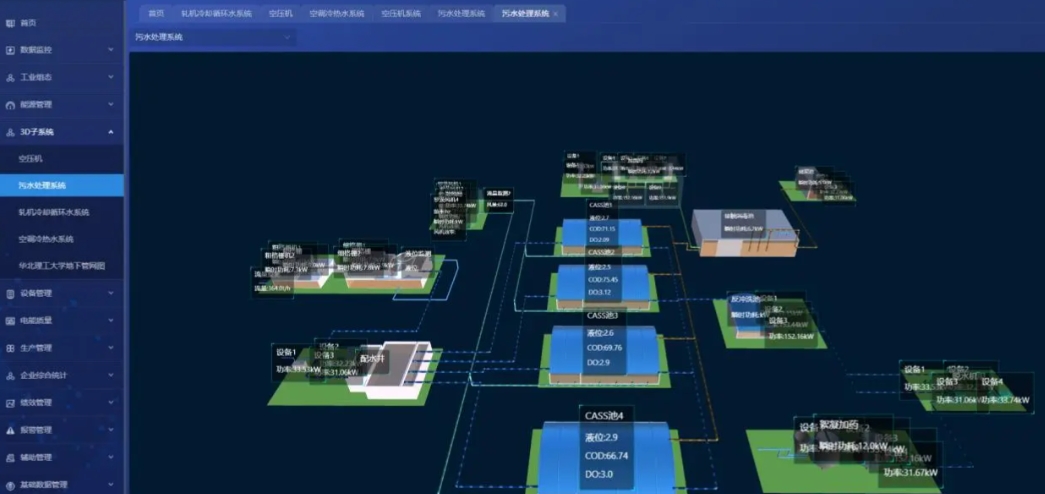1045x494 pixels.
Task: Click the 工业组态 sidebar icon
Action: pos(10,77)
